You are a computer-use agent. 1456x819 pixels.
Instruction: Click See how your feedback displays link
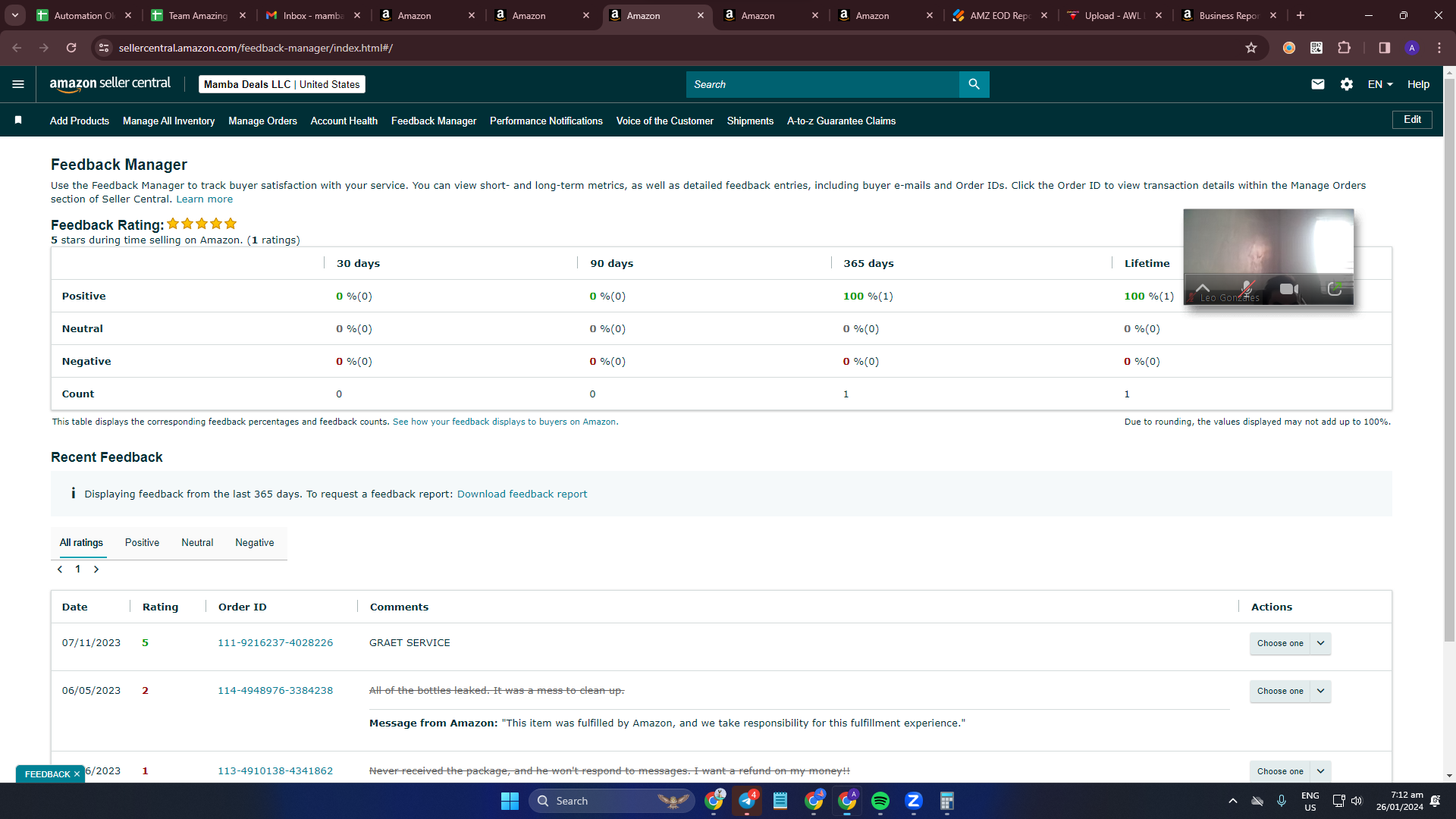[x=505, y=422]
